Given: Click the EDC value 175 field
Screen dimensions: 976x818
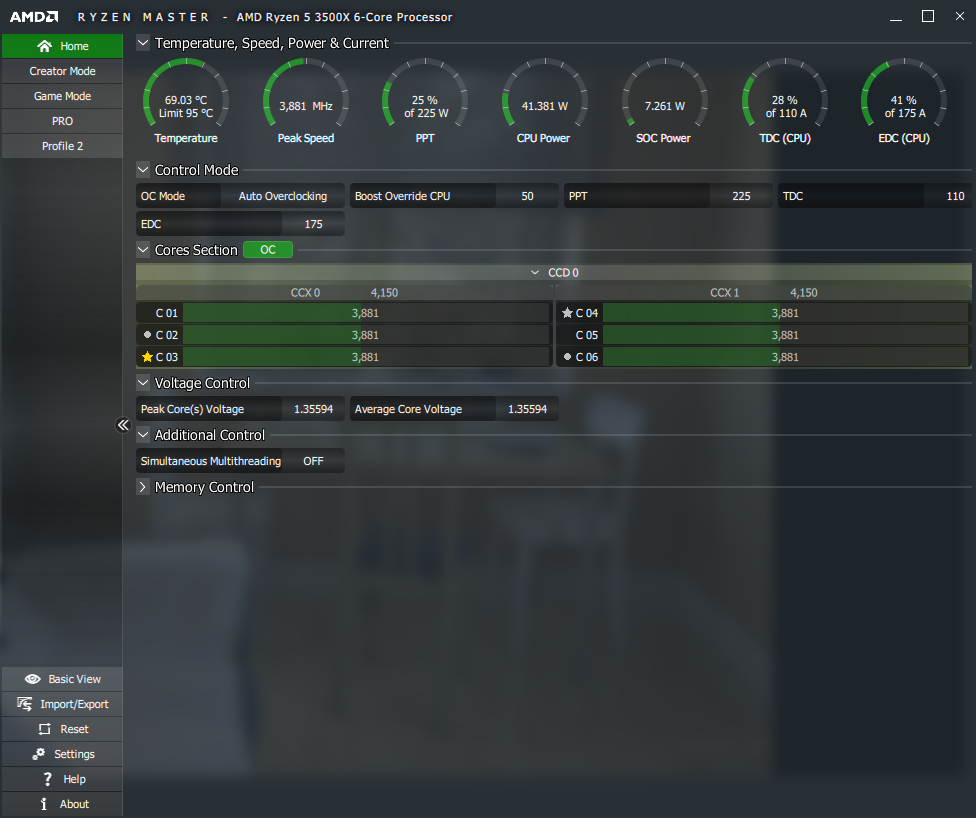Looking at the screenshot, I should (313, 224).
